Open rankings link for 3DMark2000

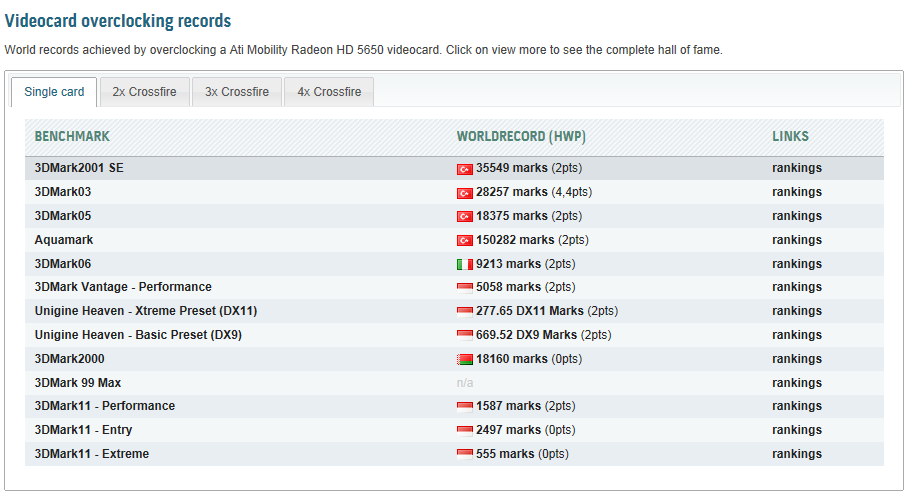point(797,359)
